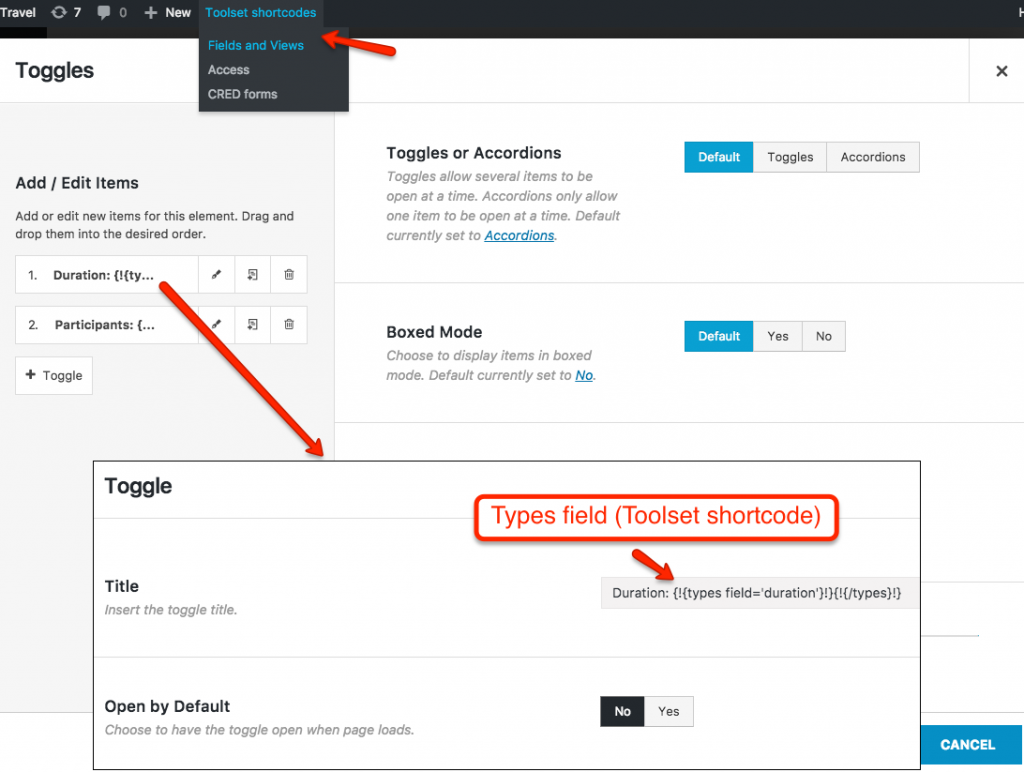Edit the Participants item with pencil icon

(217, 325)
